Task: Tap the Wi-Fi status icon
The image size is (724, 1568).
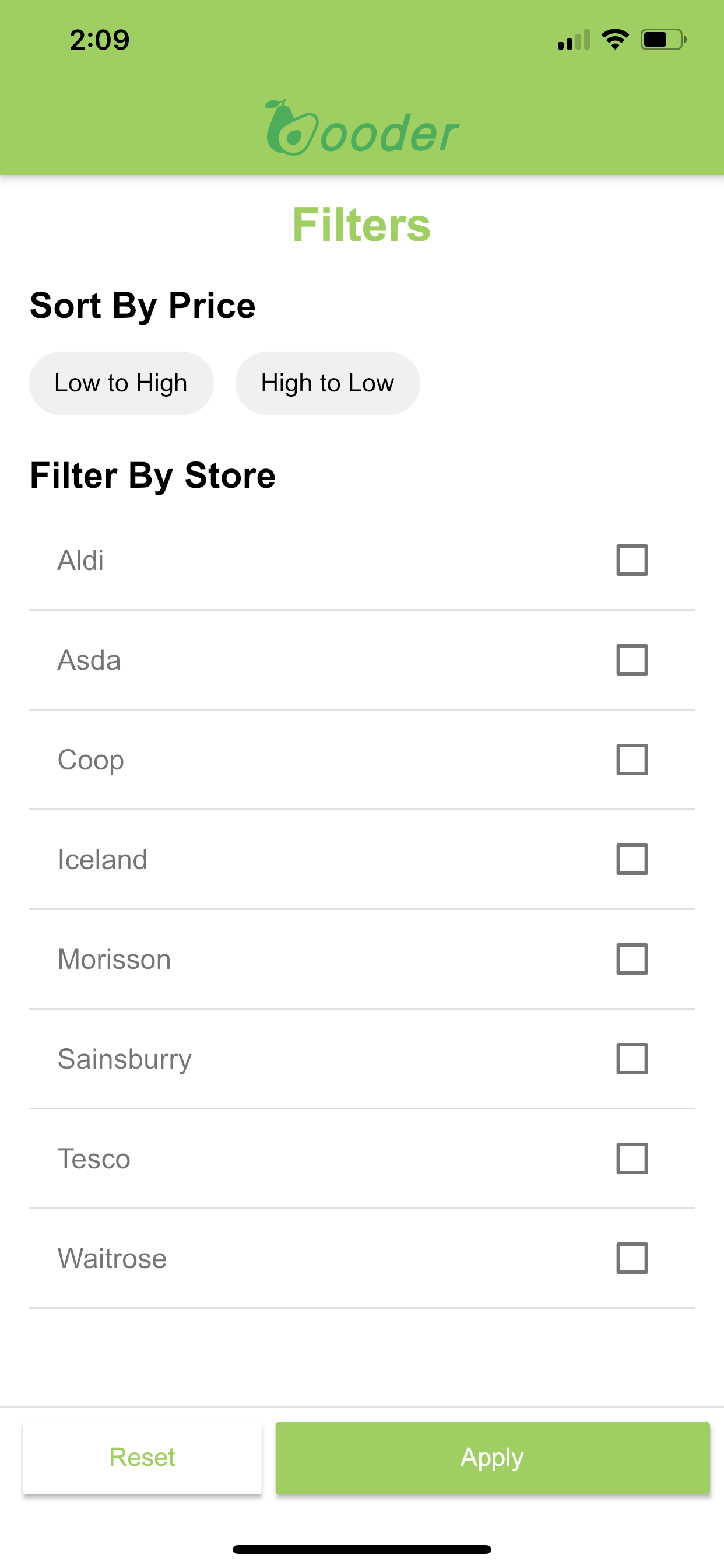Action: [614, 40]
